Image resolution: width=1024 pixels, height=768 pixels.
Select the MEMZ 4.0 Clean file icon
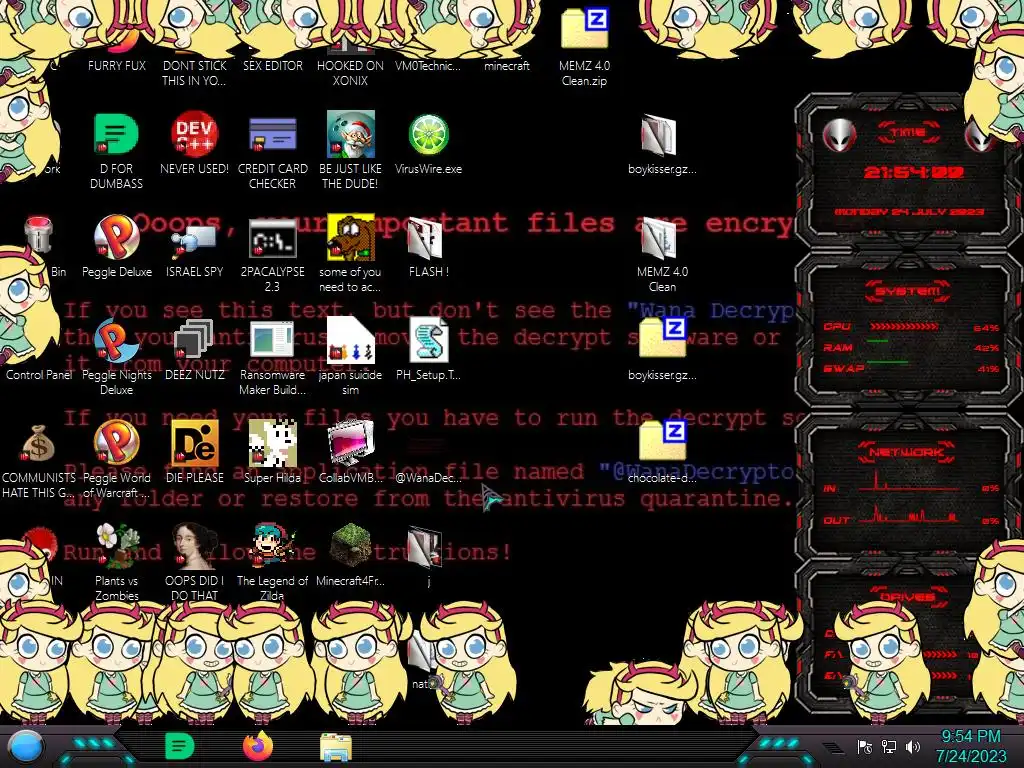(662, 253)
